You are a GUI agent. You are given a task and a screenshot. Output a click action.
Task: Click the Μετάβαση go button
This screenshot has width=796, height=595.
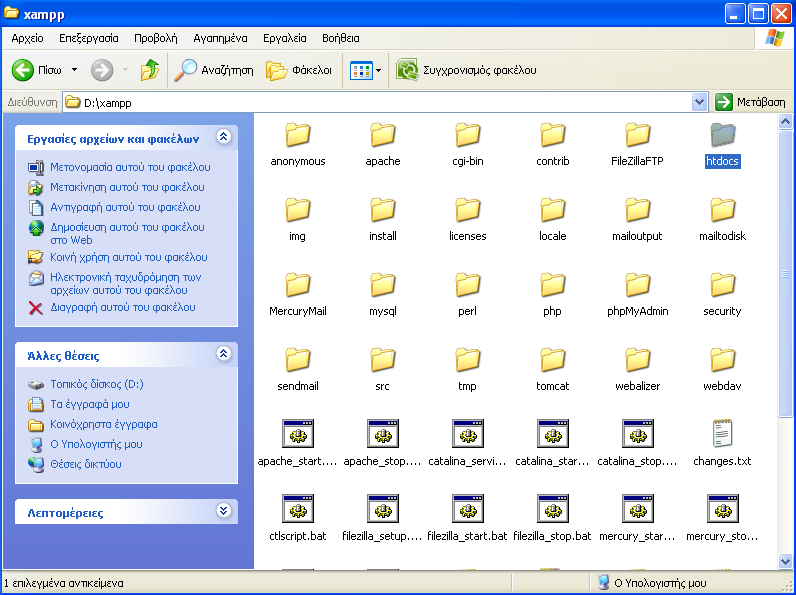click(x=750, y=103)
